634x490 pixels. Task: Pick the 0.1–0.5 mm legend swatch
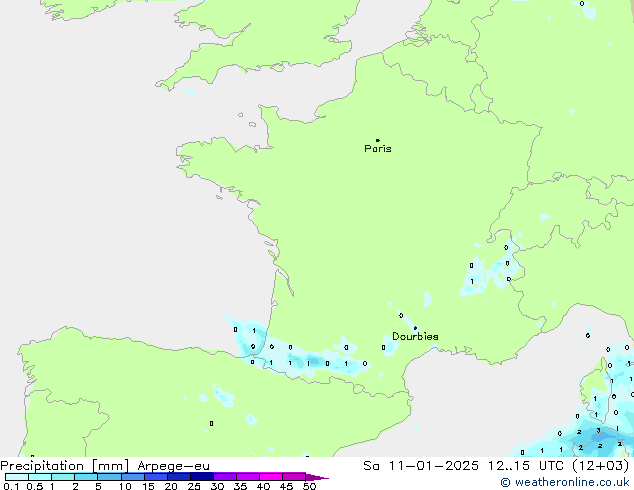[17, 477]
